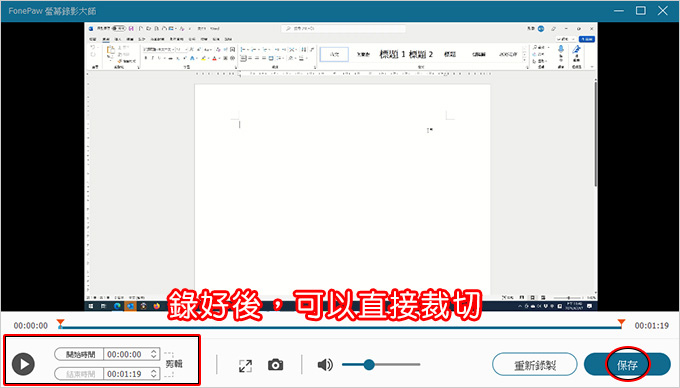
Task: Click the 結束時間 (end time) button
Action: [79, 374]
